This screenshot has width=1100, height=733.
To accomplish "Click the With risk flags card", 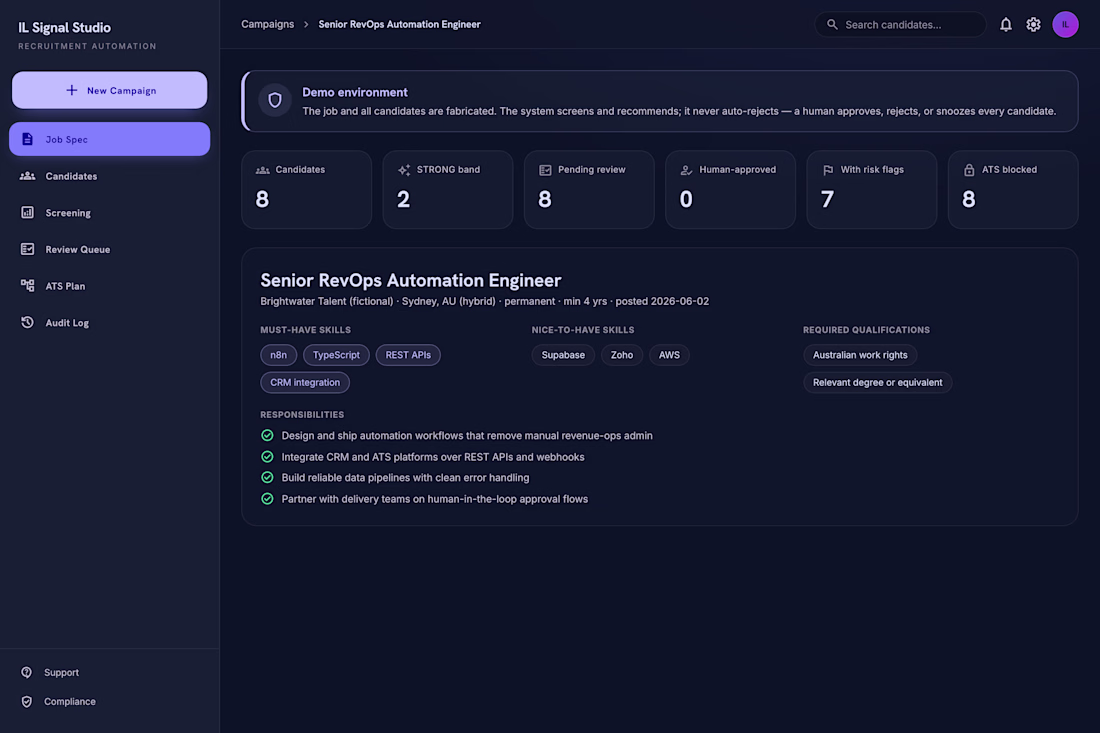I will pyautogui.click(x=871, y=189).
